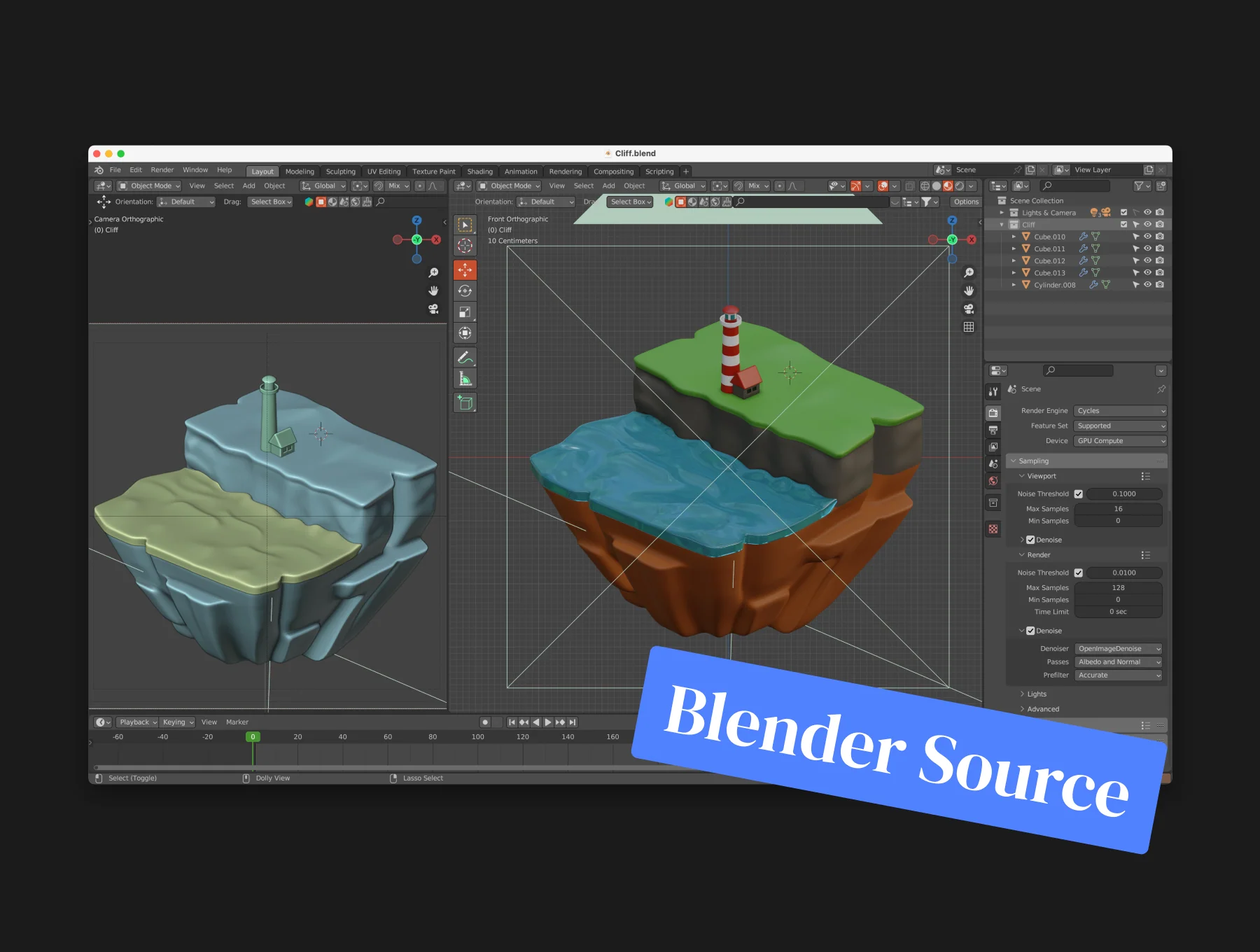Expand the Lights panel

pyautogui.click(x=1022, y=694)
